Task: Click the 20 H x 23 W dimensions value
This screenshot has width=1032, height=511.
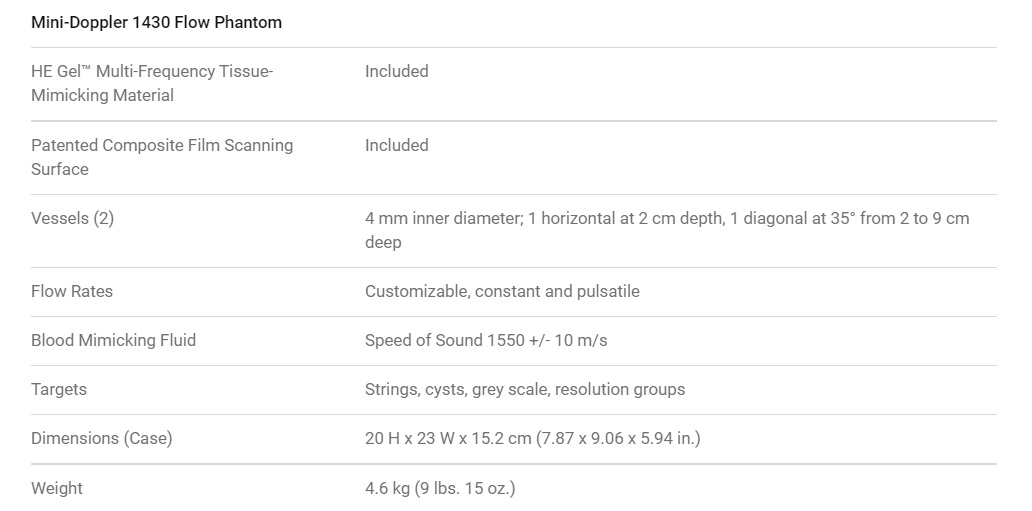Action: pyautogui.click(x=533, y=439)
